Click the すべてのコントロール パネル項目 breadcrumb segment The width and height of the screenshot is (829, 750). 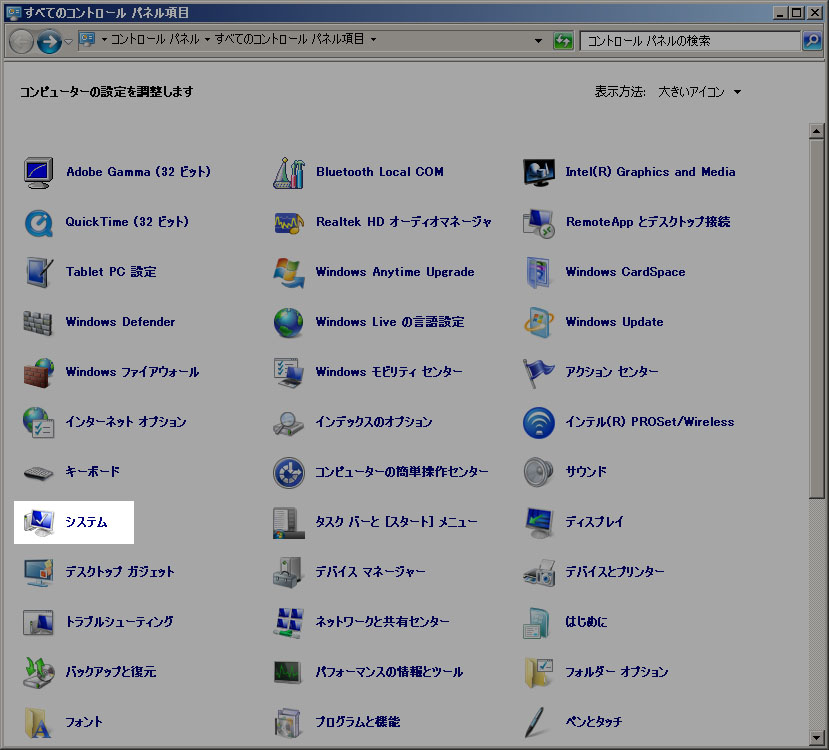point(289,39)
